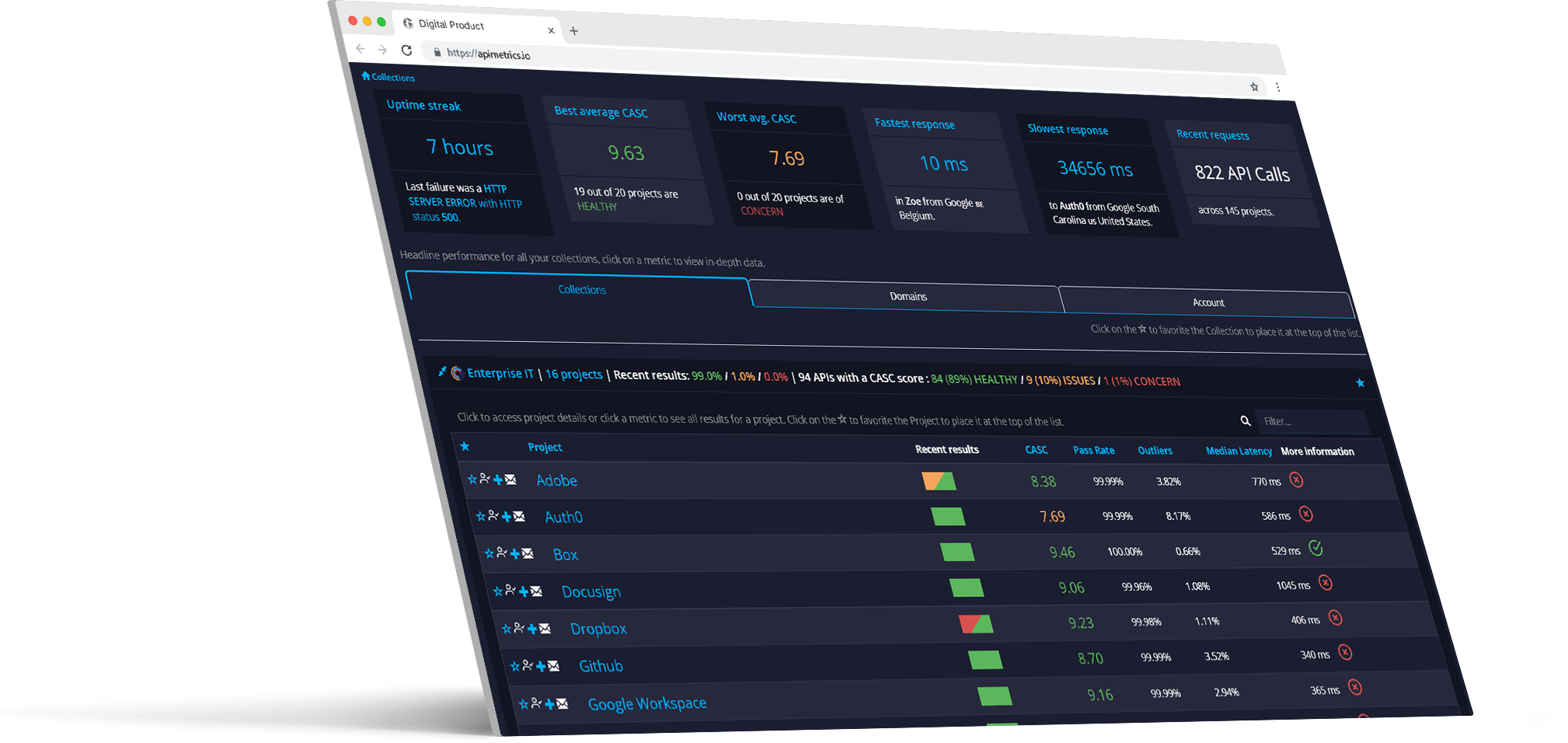Click the green check status icon on Box row
The height and width of the screenshot is (743, 1568).
point(1316,549)
